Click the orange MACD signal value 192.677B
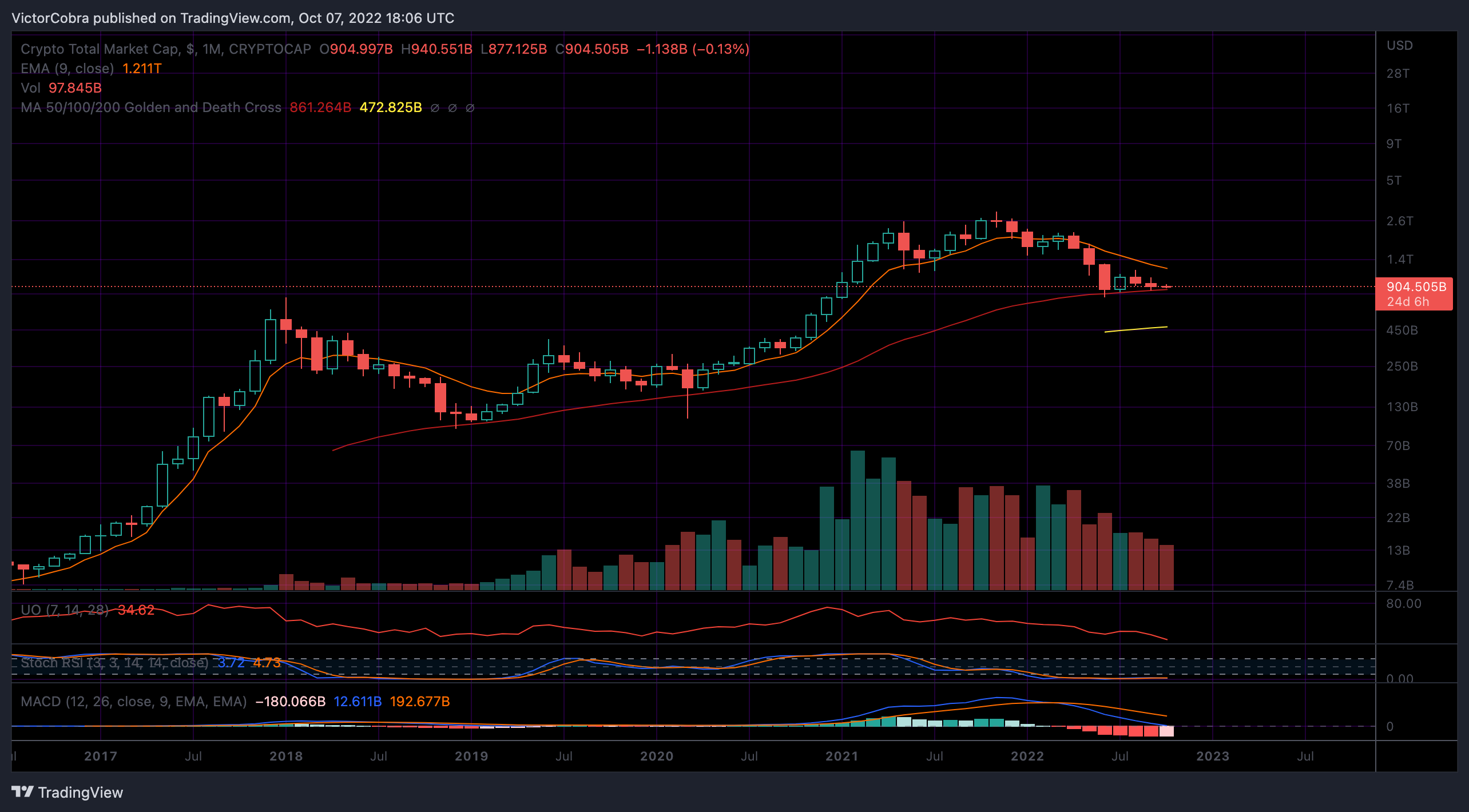The height and width of the screenshot is (812, 1469). (420, 702)
